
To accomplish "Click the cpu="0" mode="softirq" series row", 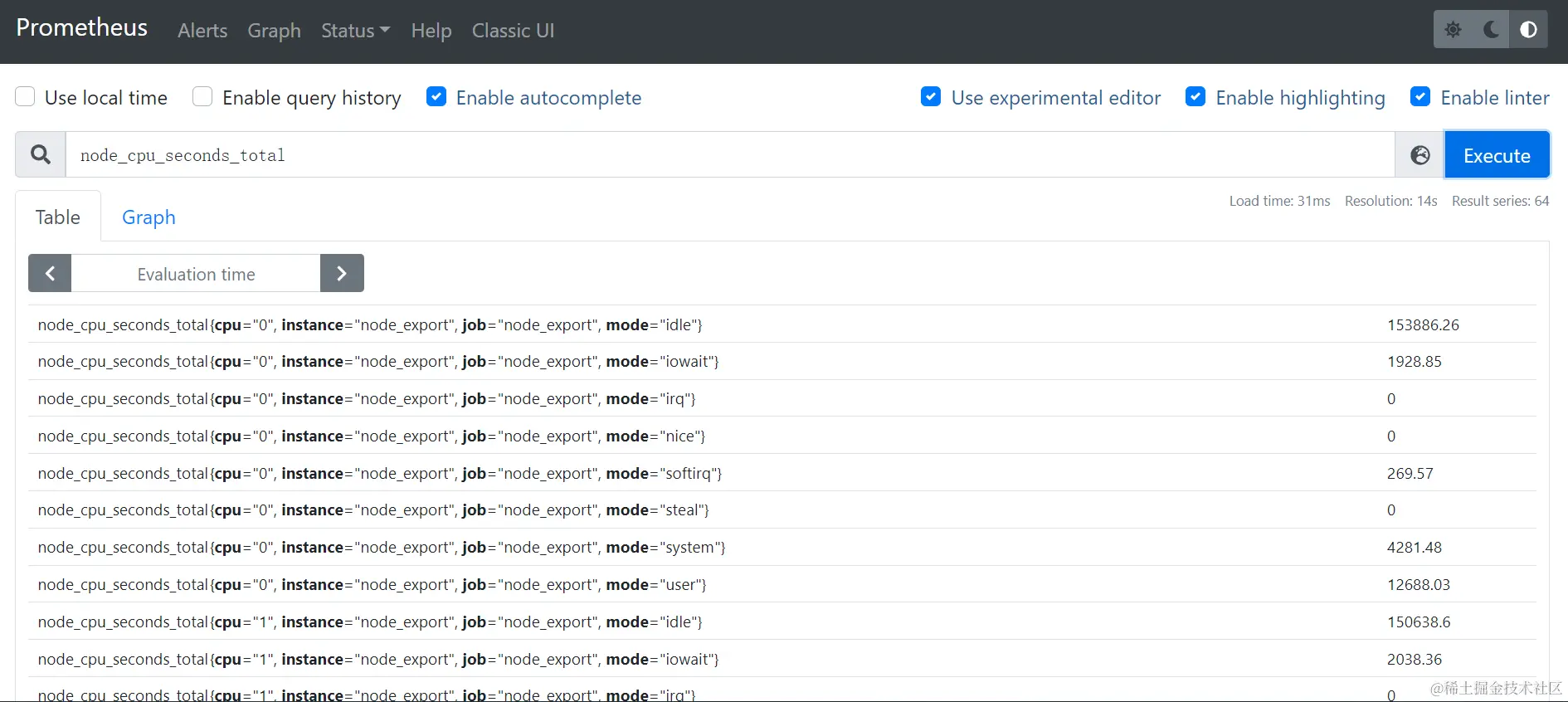I will tap(782, 473).
